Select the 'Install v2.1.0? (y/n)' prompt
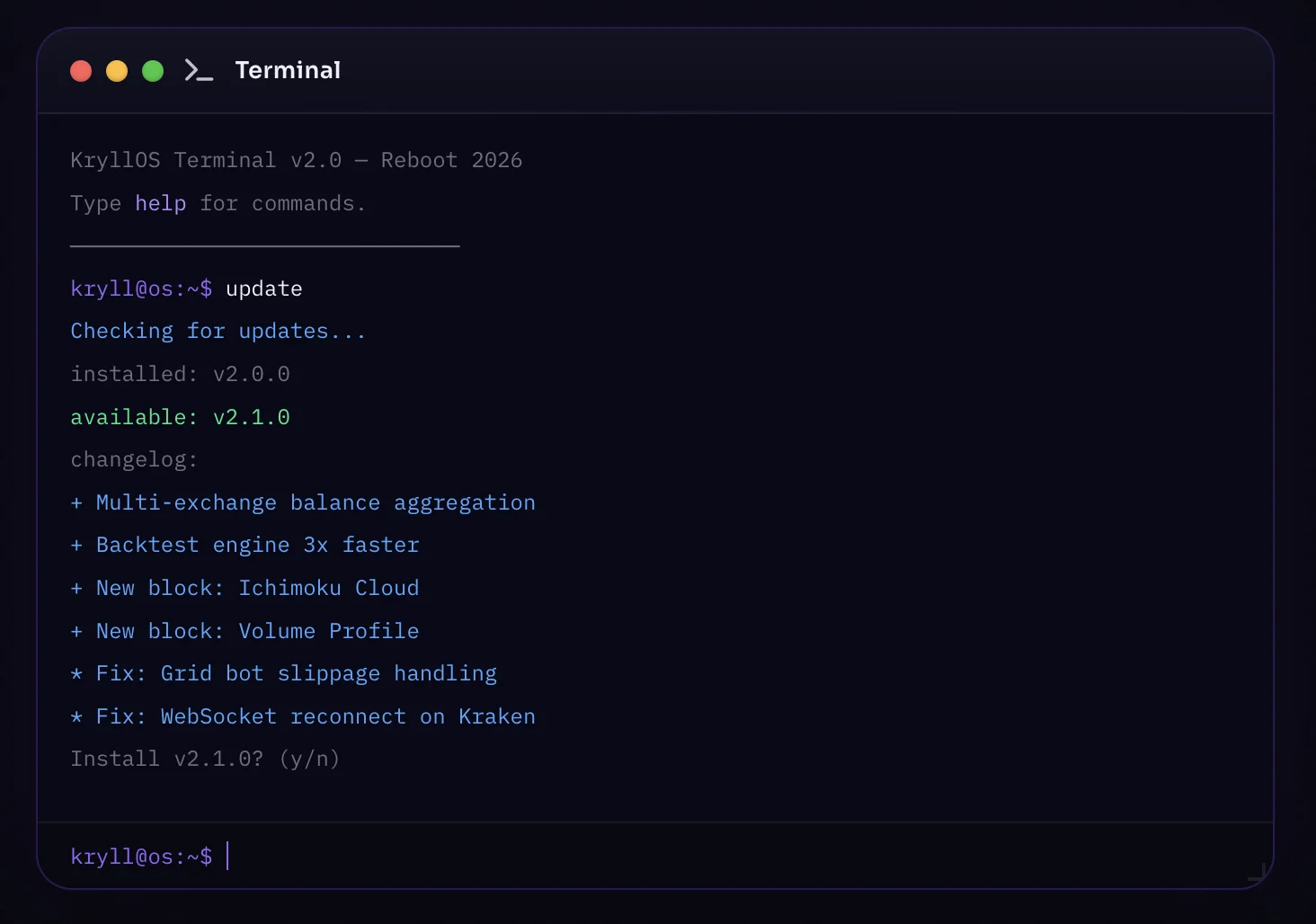1316x924 pixels. click(x=205, y=758)
